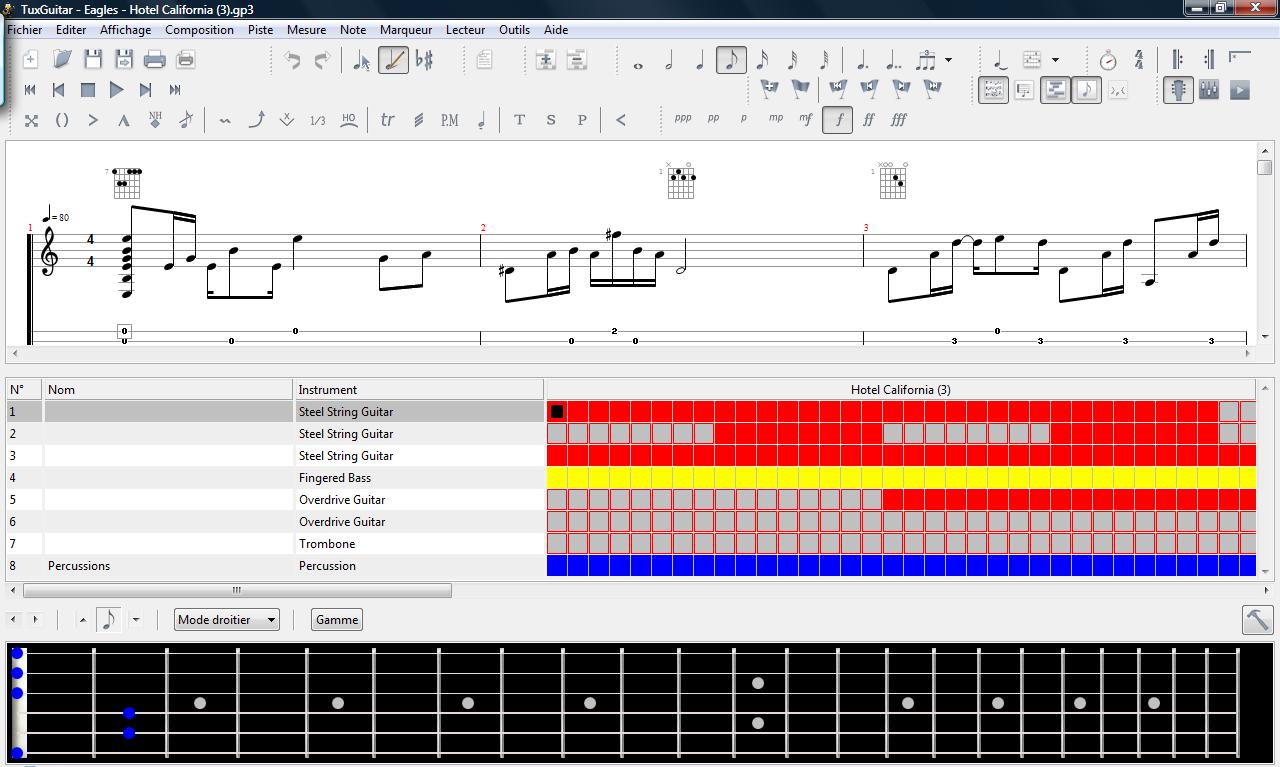Toggle the pencil edit mode
This screenshot has height=767, width=1280.
(x=393, y=60)
